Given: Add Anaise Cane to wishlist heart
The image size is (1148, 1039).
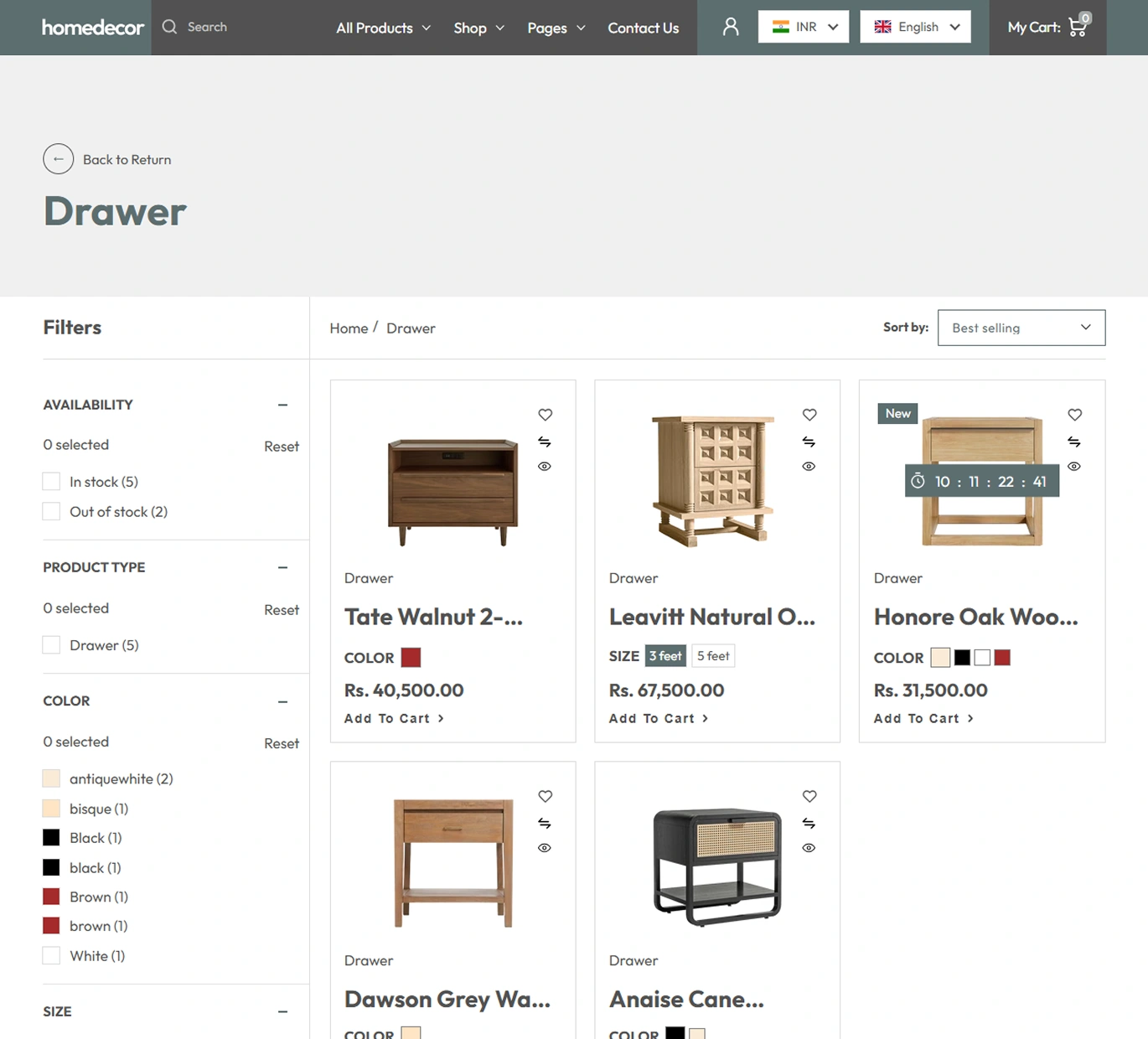Looking at the screenshot, I should pyautogui.click(x=809, y=796).
